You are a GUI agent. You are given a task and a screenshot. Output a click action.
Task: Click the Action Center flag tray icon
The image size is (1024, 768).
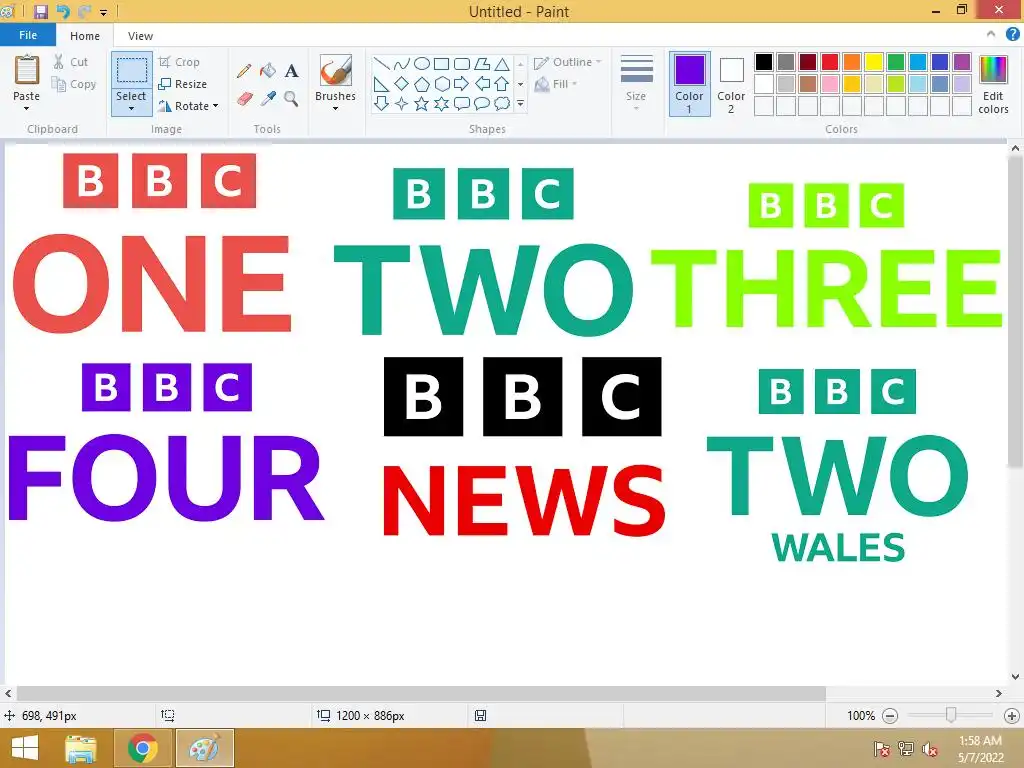(x=882, y=749)
